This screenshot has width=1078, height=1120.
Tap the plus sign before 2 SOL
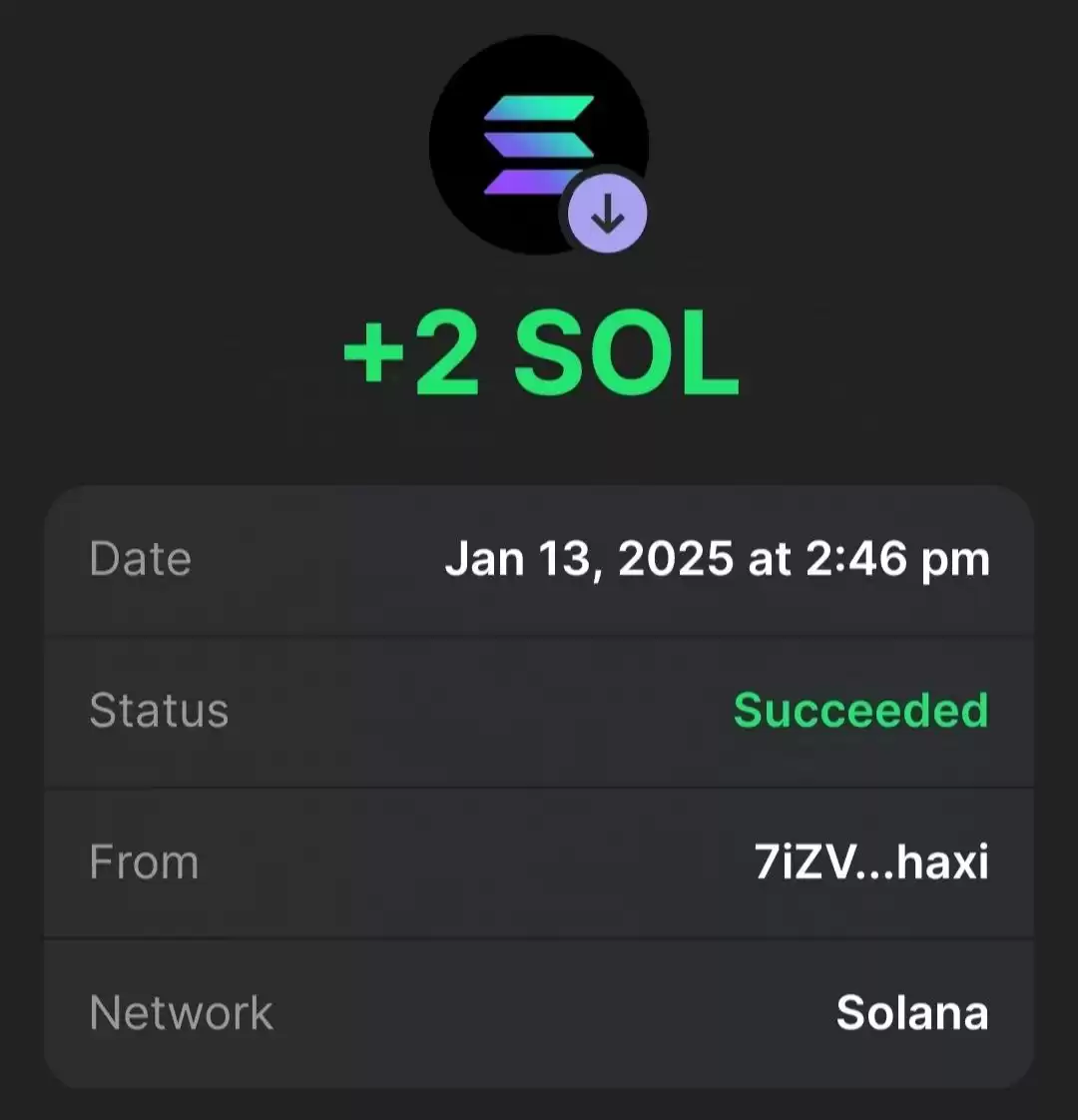point(373,353)
